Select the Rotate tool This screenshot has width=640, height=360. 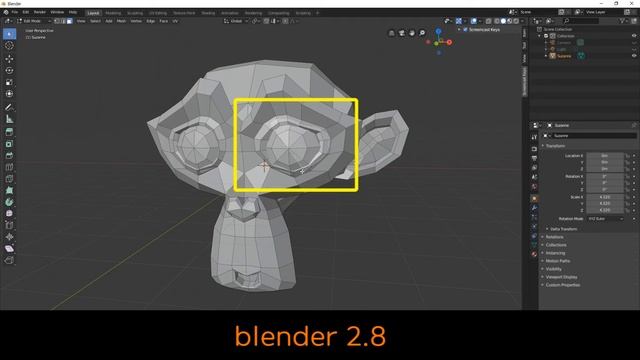(x=9, y=71)
